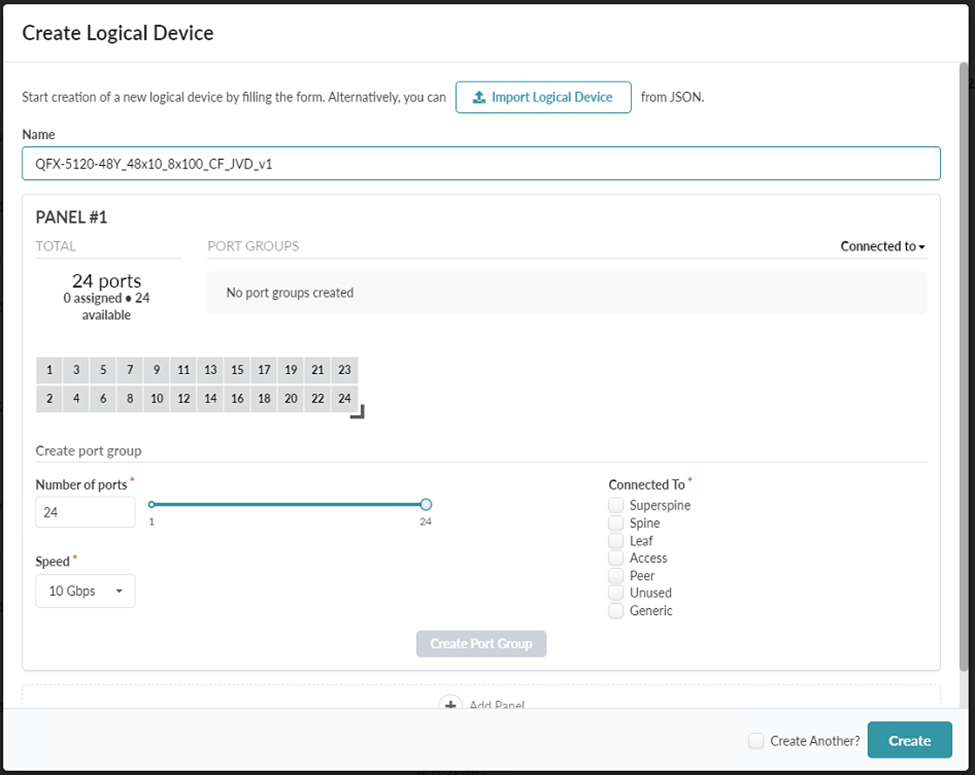Click the panel resize handle near port 24
Screen dimensions: 975x775
(x=358, y=411)
